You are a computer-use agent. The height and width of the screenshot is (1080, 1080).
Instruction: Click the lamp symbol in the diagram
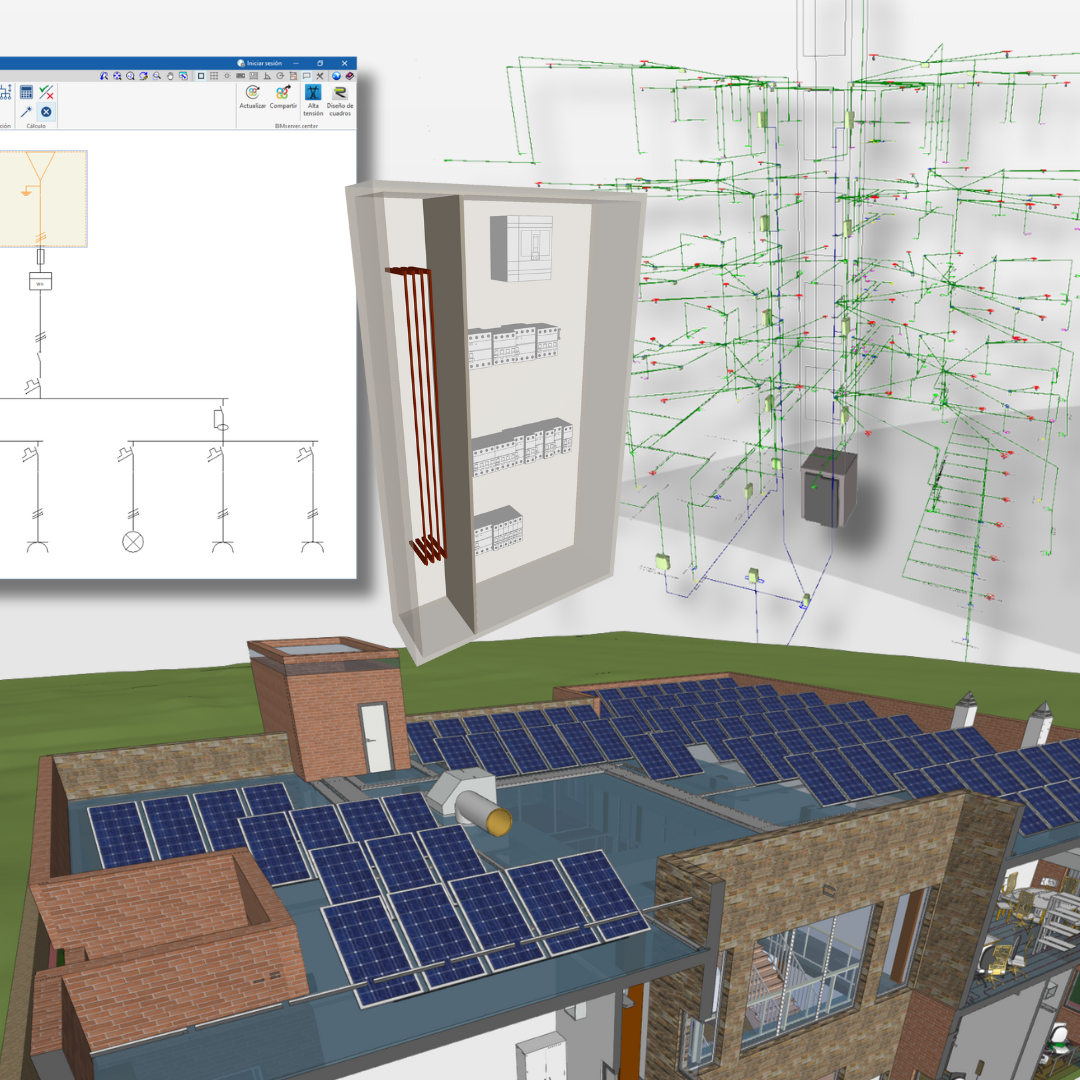pos(132,541)
